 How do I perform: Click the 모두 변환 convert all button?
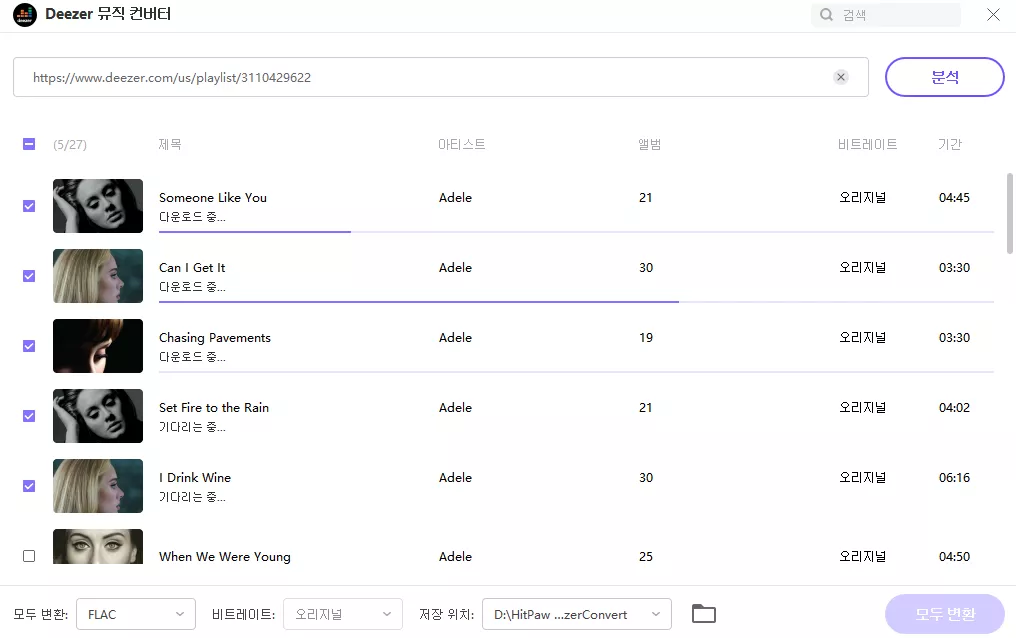(x=945, y=614)
